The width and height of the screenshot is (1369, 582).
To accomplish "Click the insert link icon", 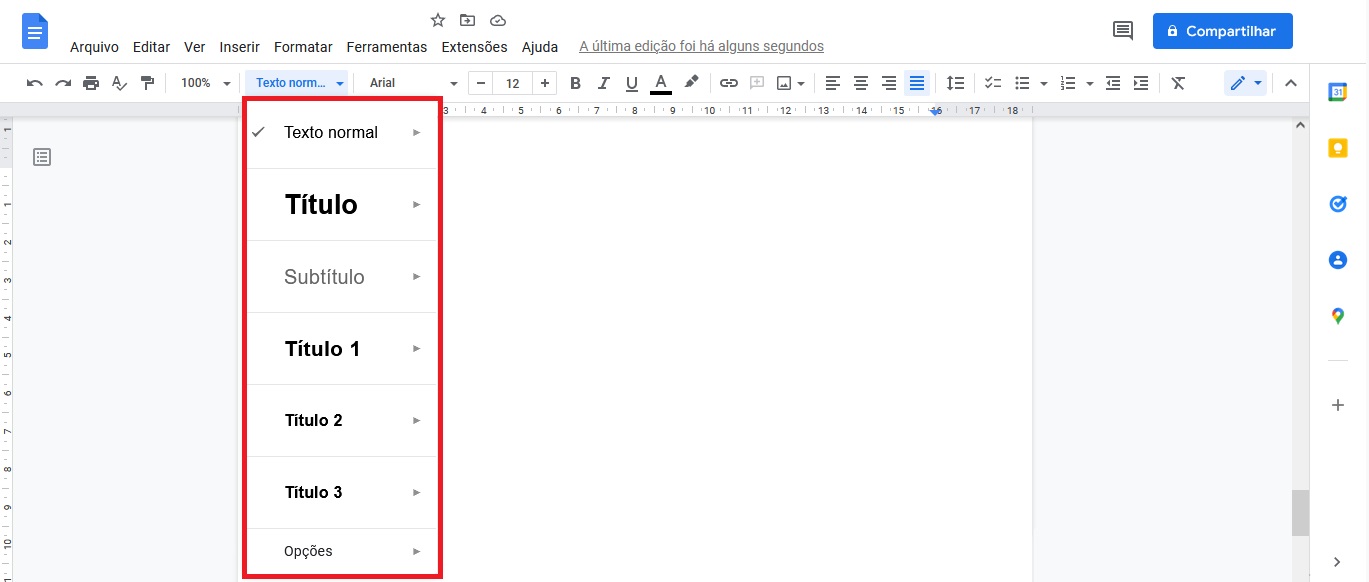I will tap(729, 83).
